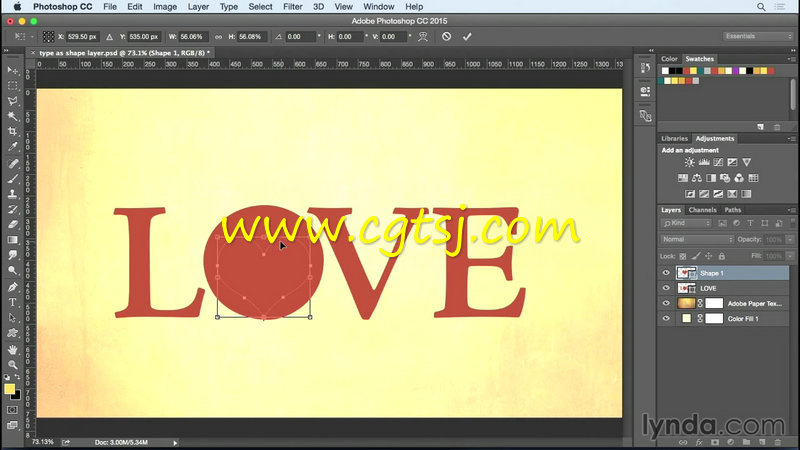Add a Brightness/Contrast adjustment
Image resolution: width=800 pixels, height=450 pixels.
(x=689, y=162)
